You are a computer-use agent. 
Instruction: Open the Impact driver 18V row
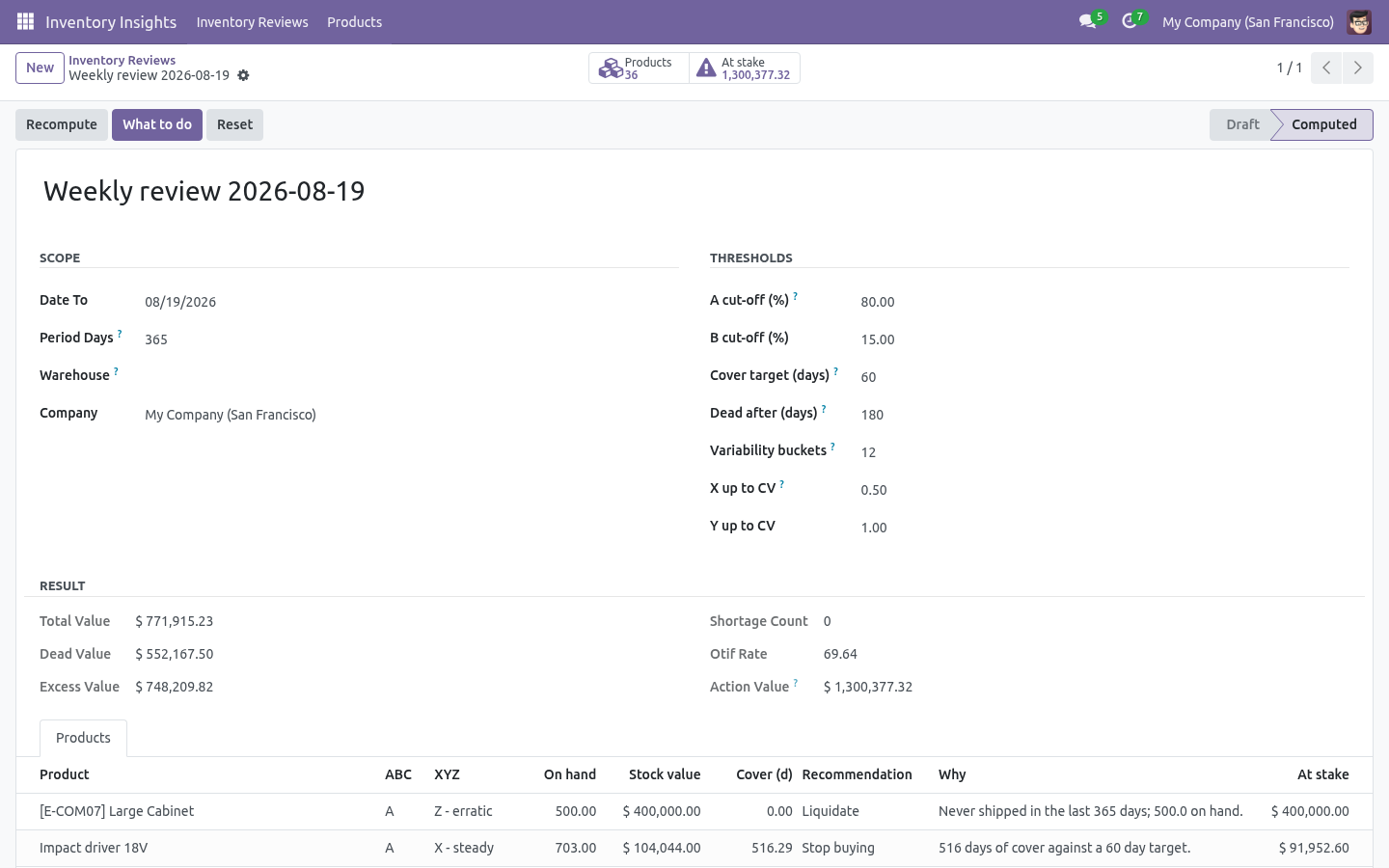pyautogui.click(x=694, y=848)
